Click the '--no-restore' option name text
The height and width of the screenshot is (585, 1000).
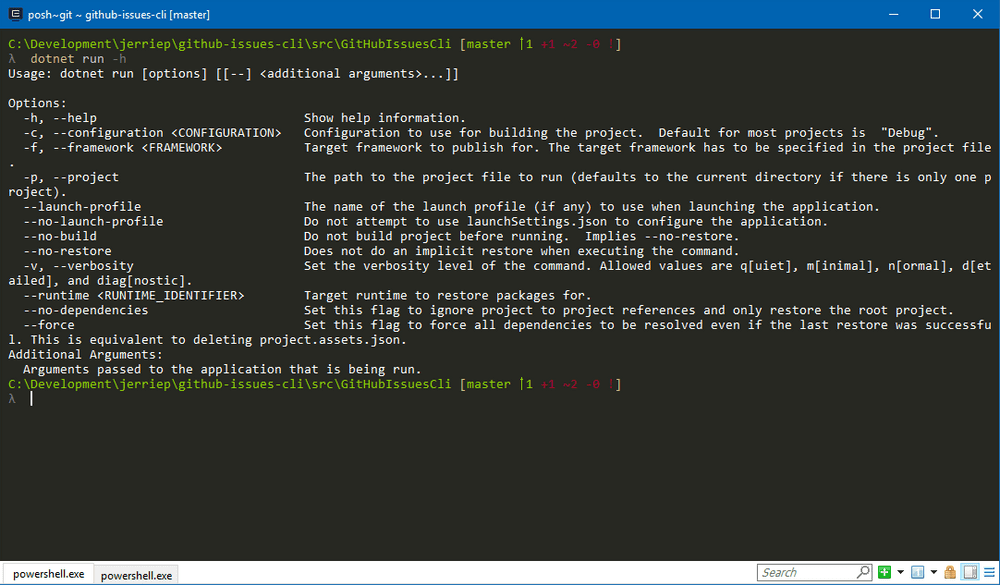point(67,251)
